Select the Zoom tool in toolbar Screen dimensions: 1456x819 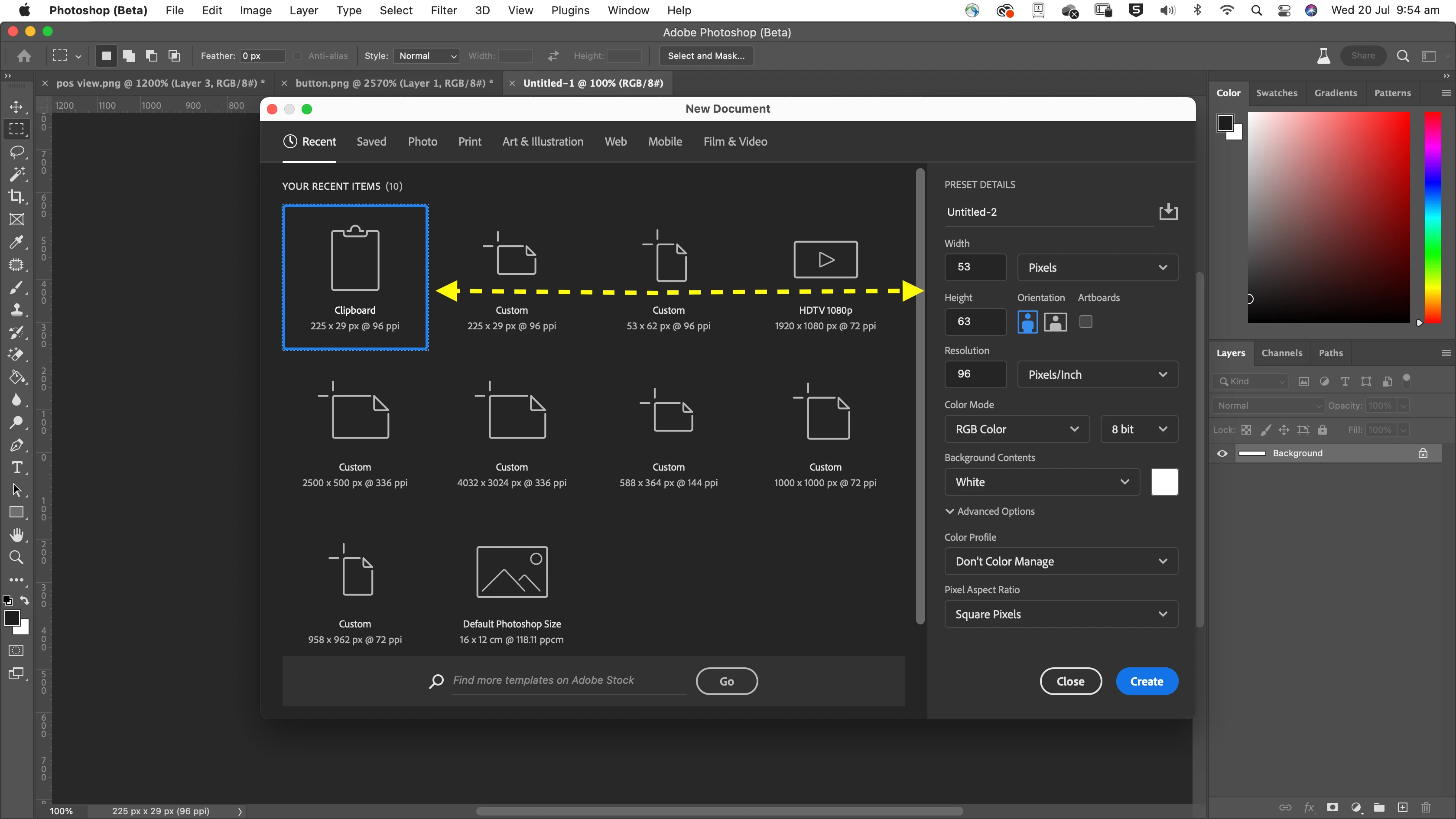[16, 558]
